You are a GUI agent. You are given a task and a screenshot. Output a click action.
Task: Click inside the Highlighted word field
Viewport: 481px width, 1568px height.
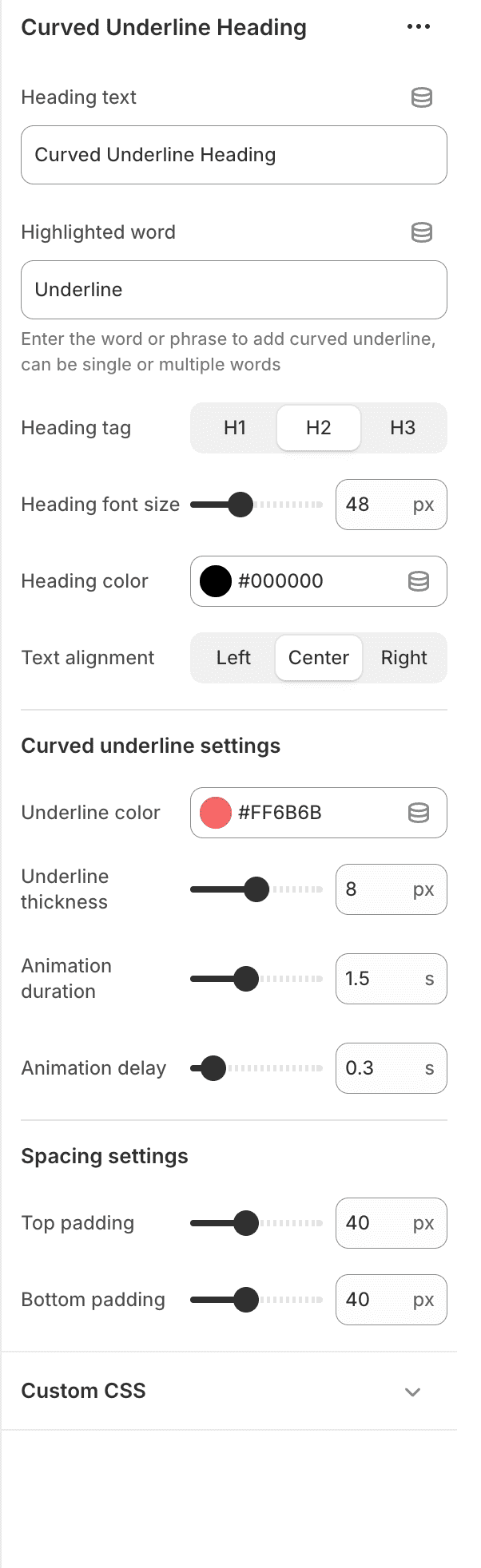point(233,290)
